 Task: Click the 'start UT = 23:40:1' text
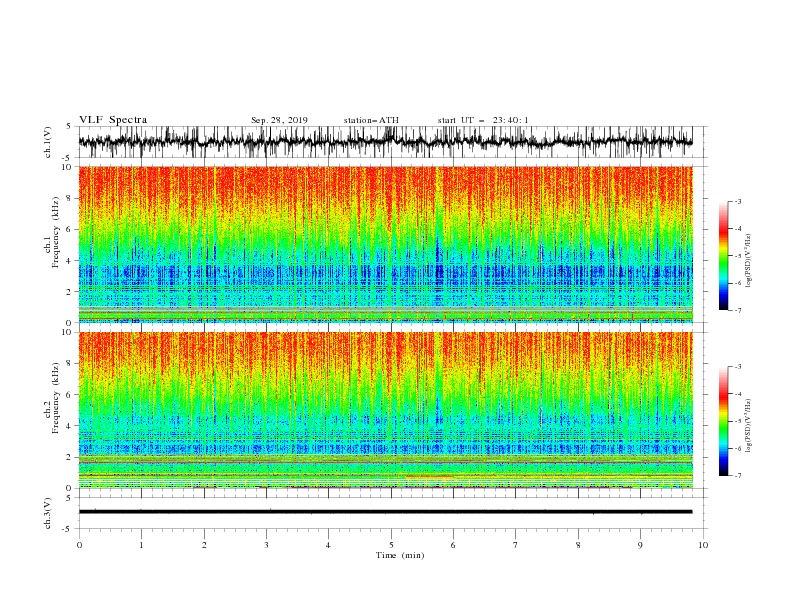[483, 120]
